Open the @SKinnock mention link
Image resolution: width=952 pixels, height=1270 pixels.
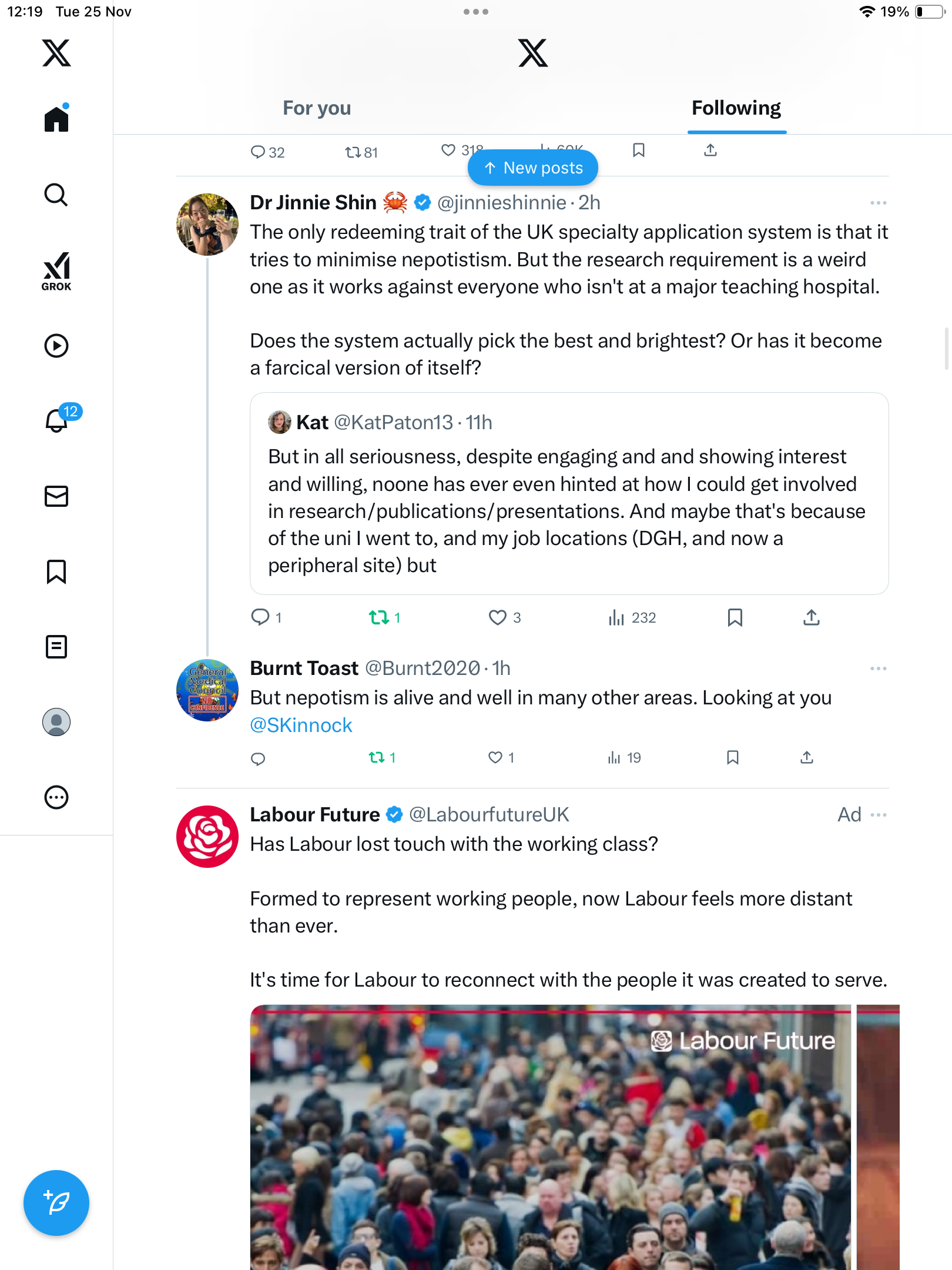click(x=301, y=725)
